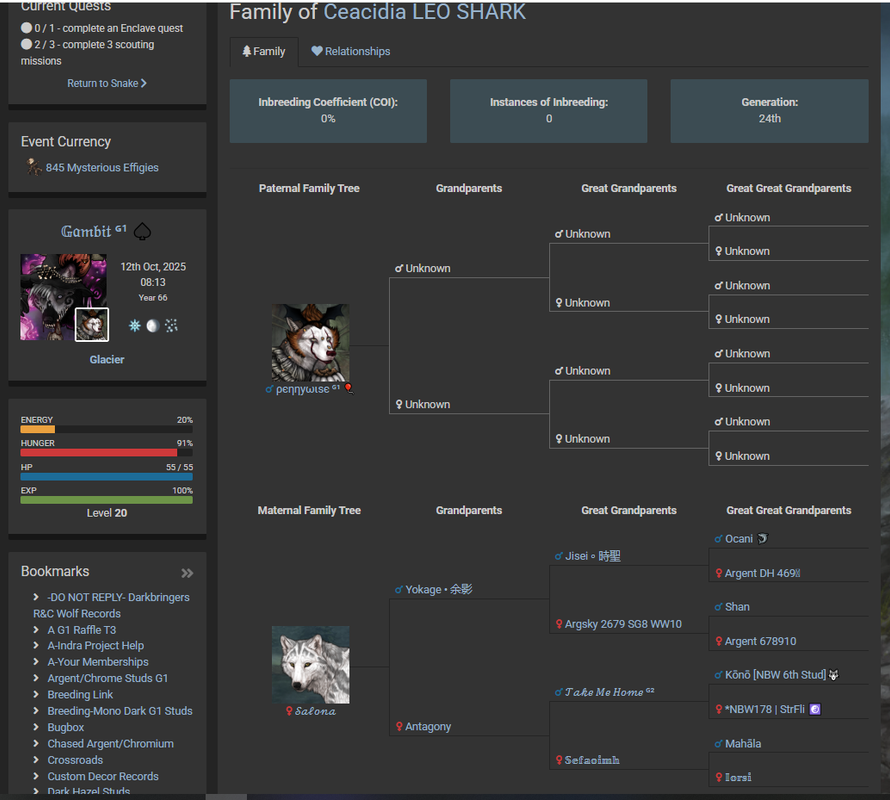Open the pennywise wolf portrait thumbnail
The image size is (890, 800).
tap(310, 342)
